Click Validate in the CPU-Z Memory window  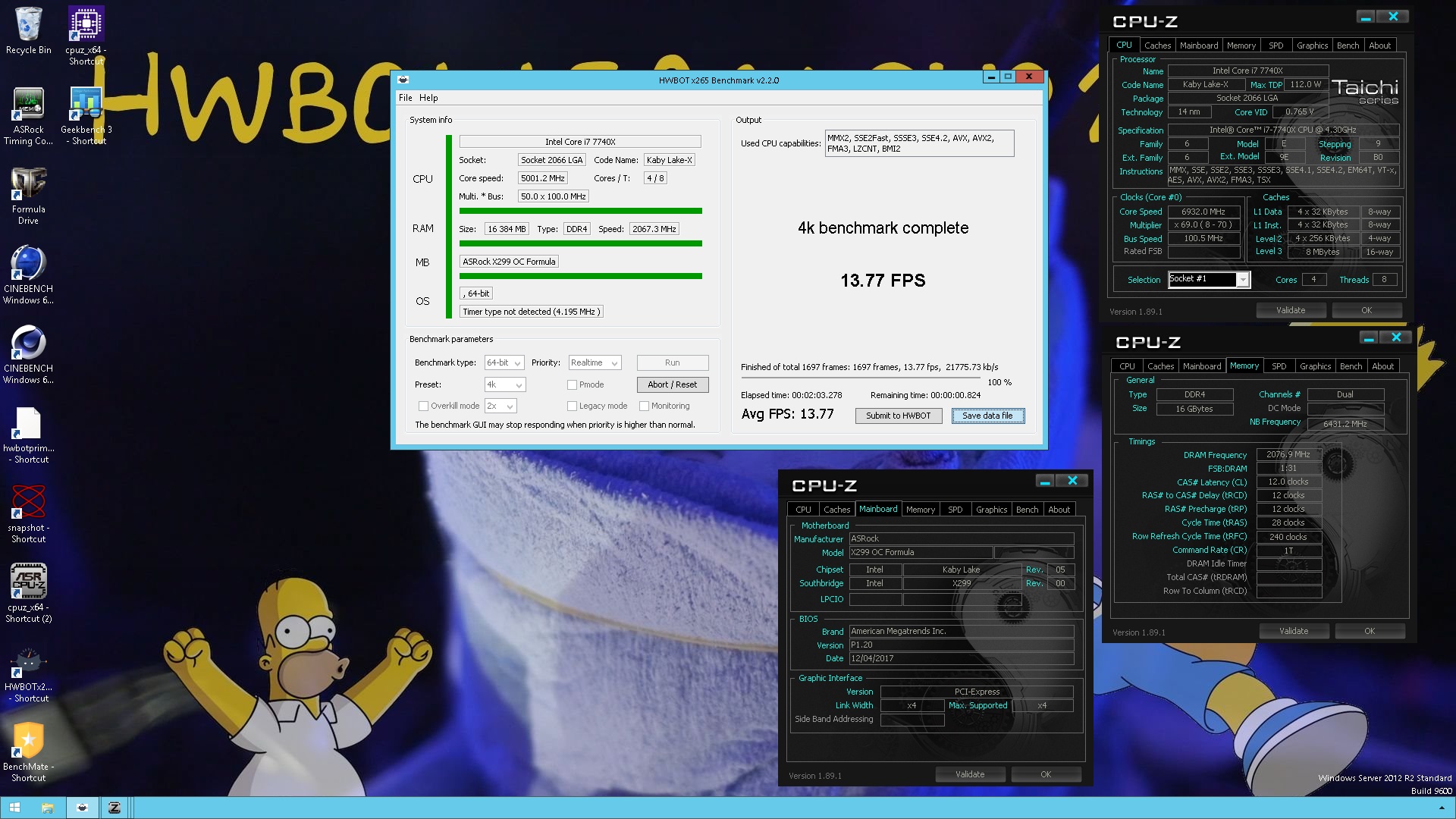pyautogui.click(x=1294, y=631)
